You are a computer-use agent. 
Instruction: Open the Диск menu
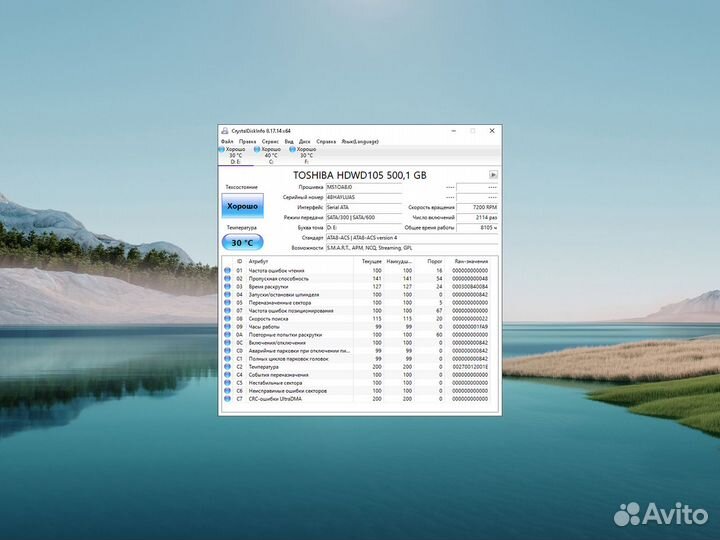pyautogui.click(x=304, y=141)
